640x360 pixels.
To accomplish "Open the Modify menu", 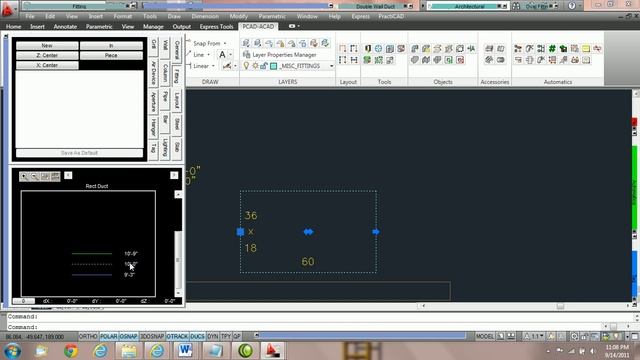I will pyautogui.click(x=238, y=16).
